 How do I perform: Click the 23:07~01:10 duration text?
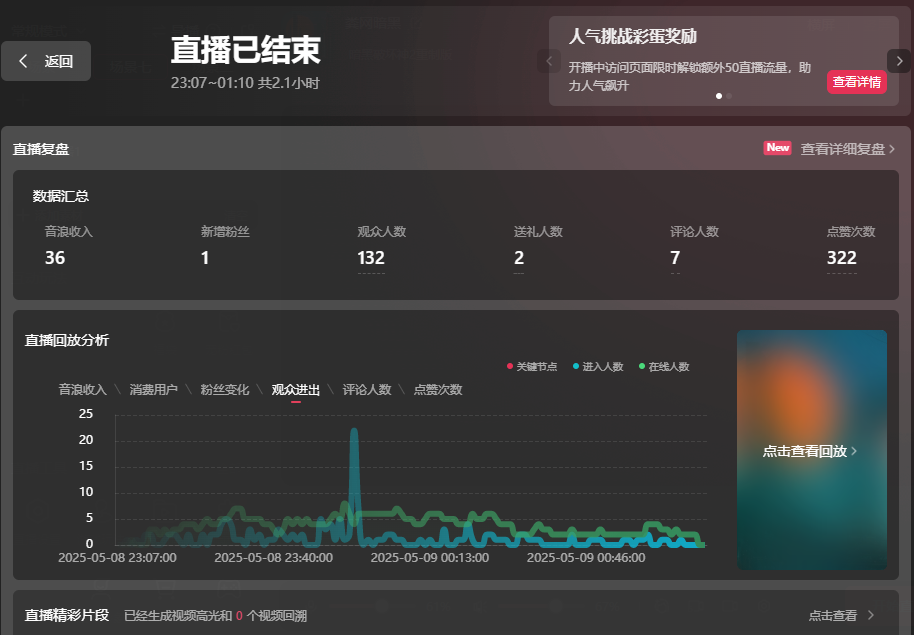pos(245,83)
